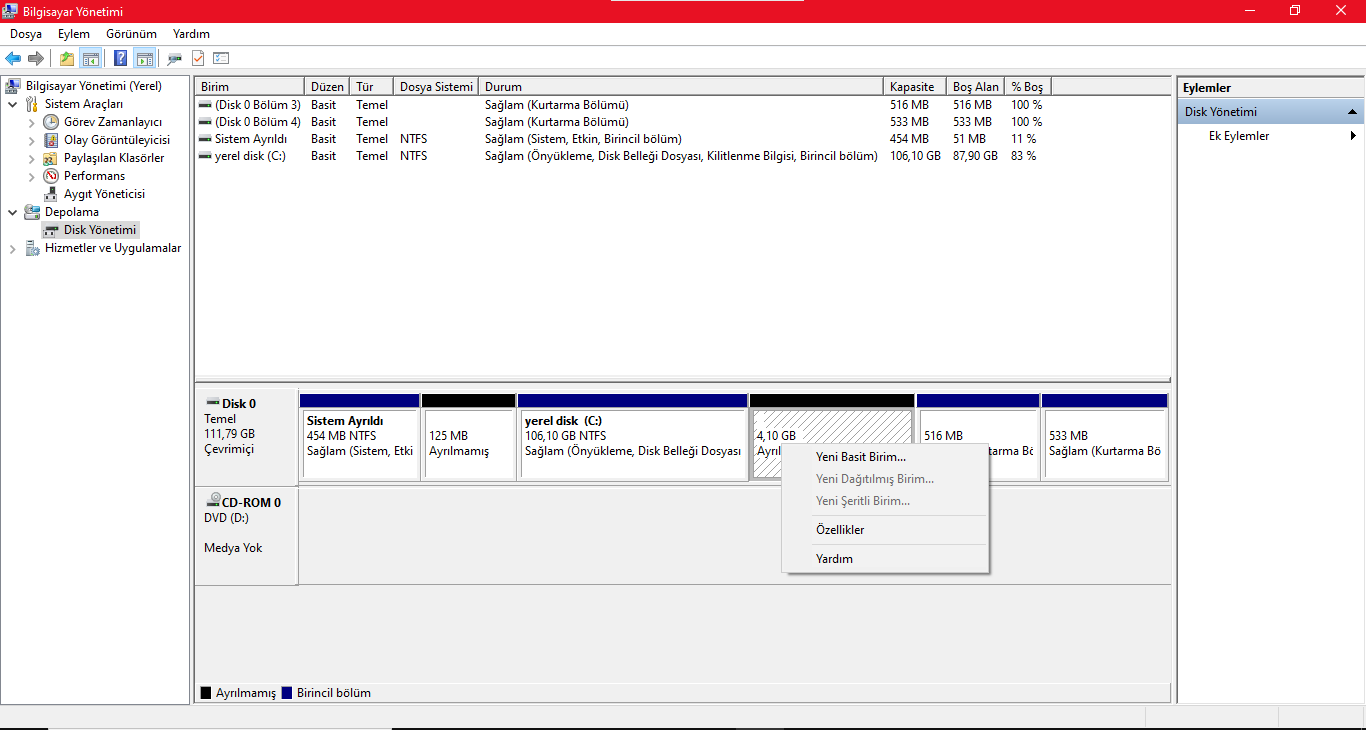
Task: Select the Olay Görüntüleyicisi icon
Action: (x=51, y=140)
